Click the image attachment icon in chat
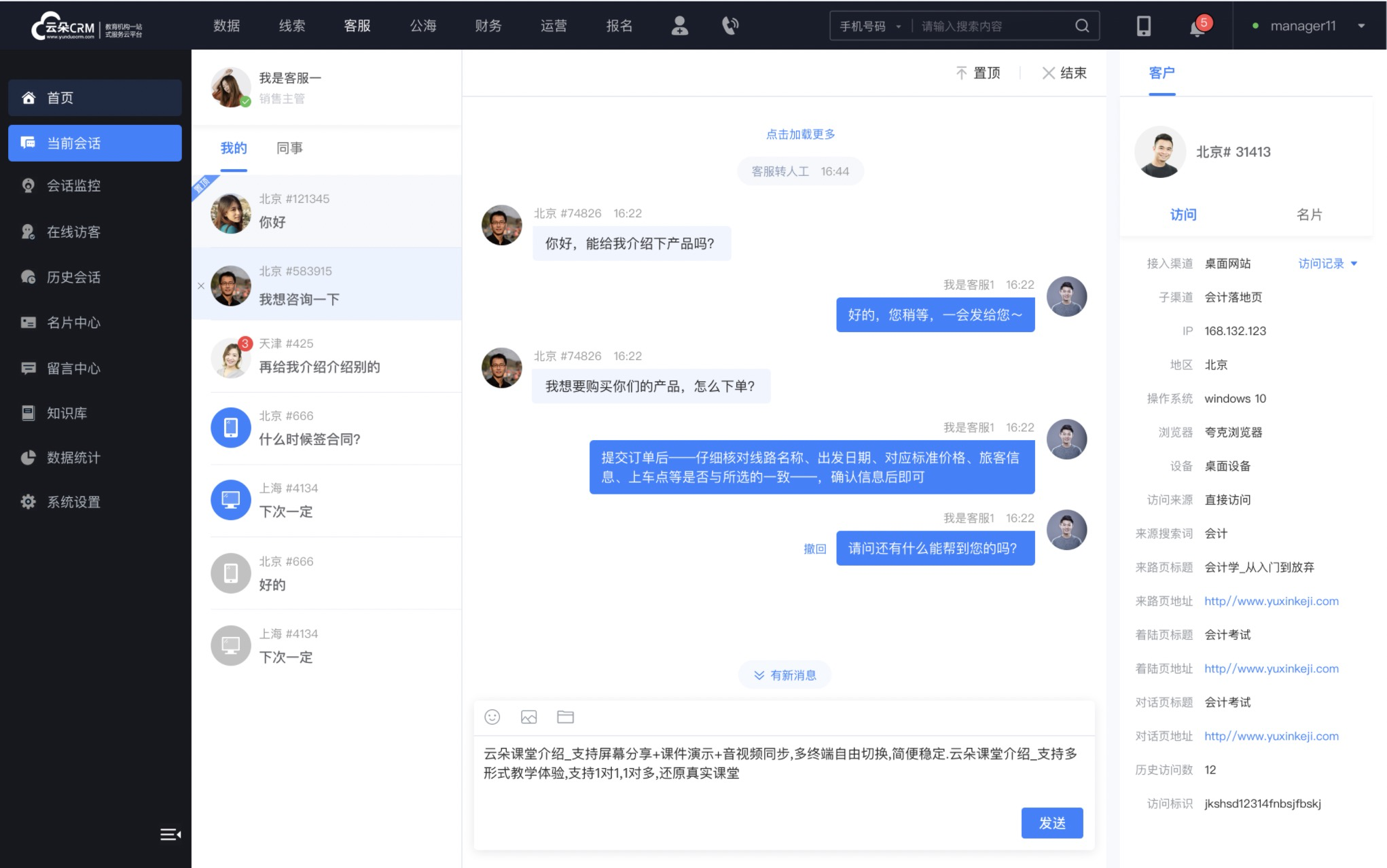The width and height of the screenshot is (1387, 868). 528,717
